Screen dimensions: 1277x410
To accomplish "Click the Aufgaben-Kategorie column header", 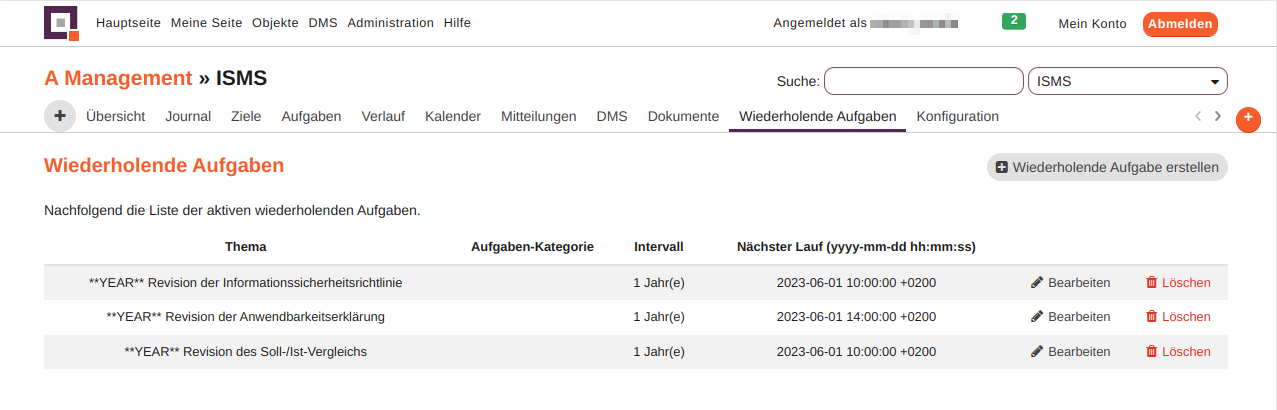I will click(533, 246).
